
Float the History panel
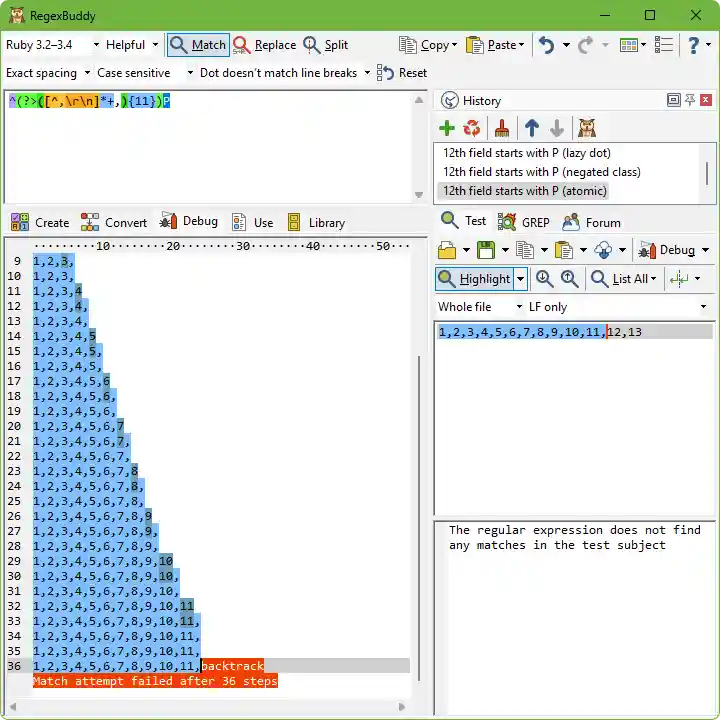(x=673, y=100)
